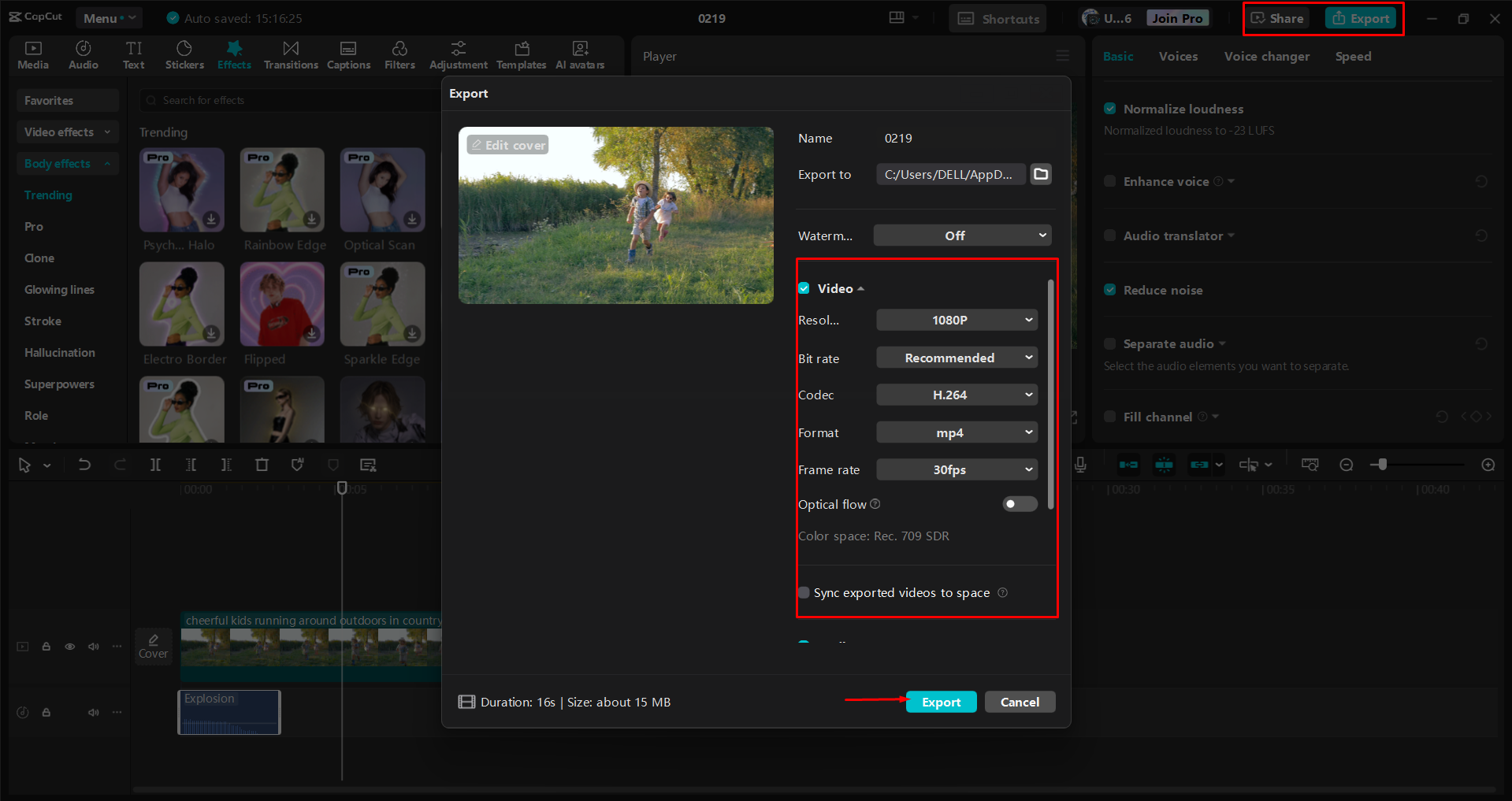Open the Bit rate dropdown showing Recommended

[x=957, y=358]
